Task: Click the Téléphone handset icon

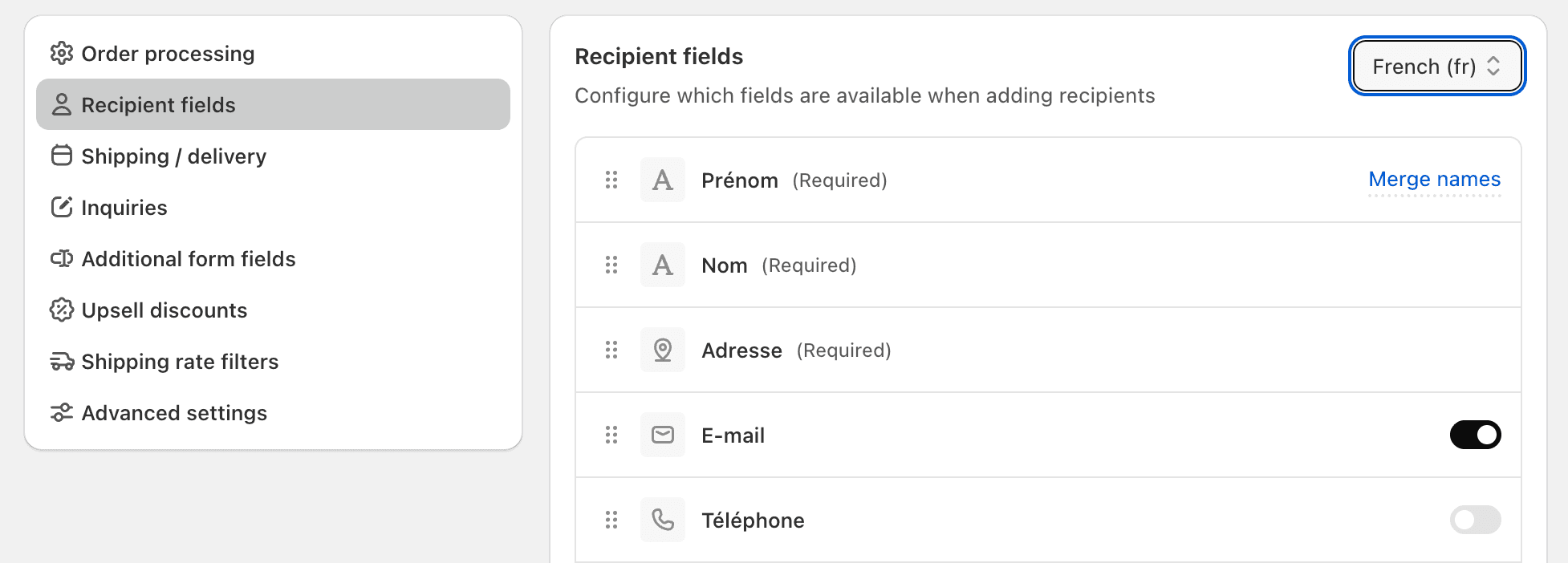Action: 663,520
